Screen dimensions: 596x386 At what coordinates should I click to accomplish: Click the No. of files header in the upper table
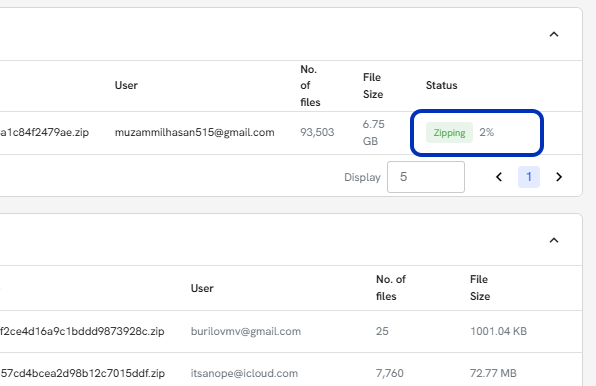(x=310, y=85)
